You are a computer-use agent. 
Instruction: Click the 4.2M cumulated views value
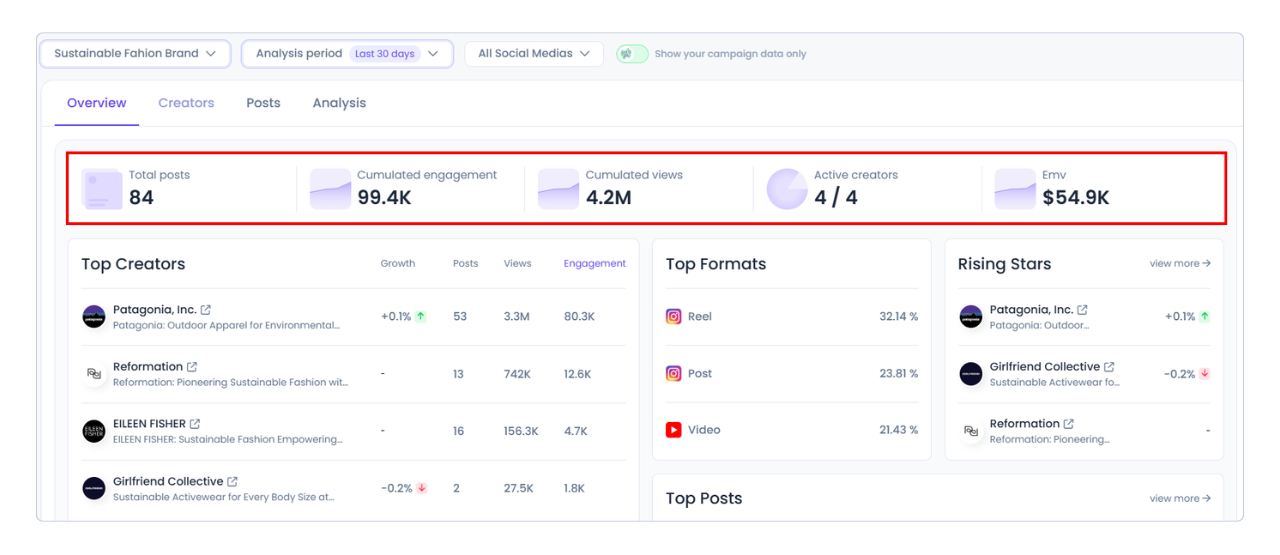coord(609,198)
